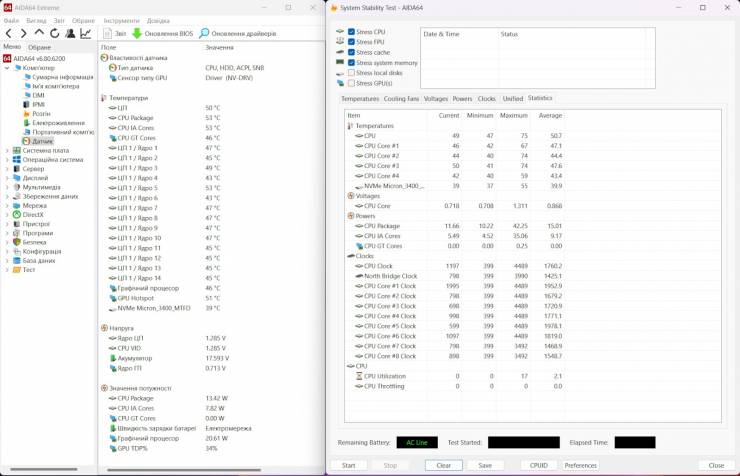Click the AIDA64 v6.80.6200 root icon

(x=7, y=58)
